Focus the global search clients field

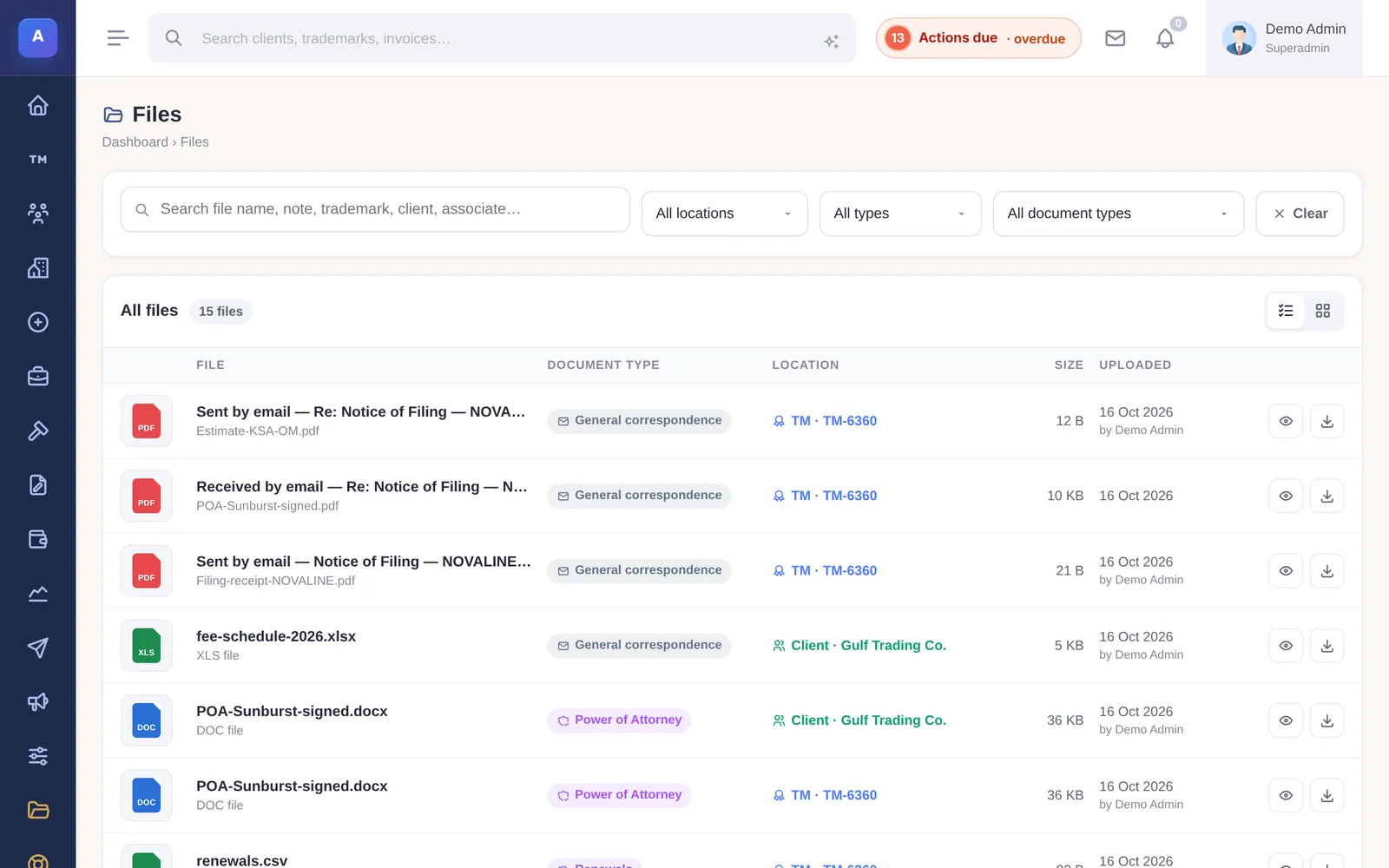click(502, 38)
